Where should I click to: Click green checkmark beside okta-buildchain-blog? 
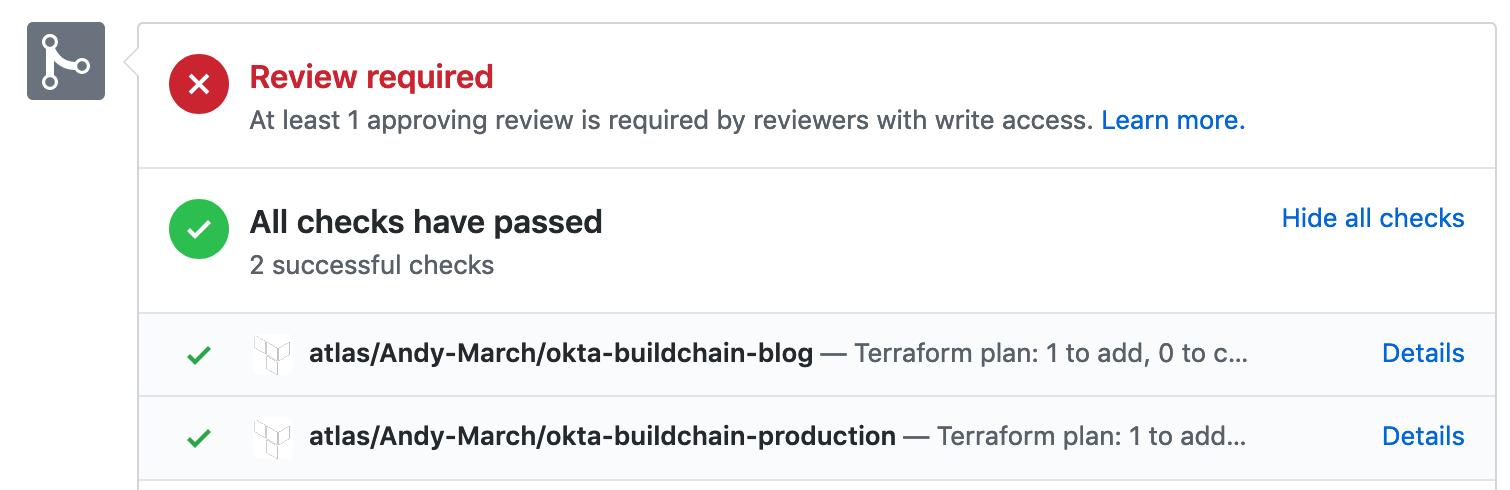200,354
